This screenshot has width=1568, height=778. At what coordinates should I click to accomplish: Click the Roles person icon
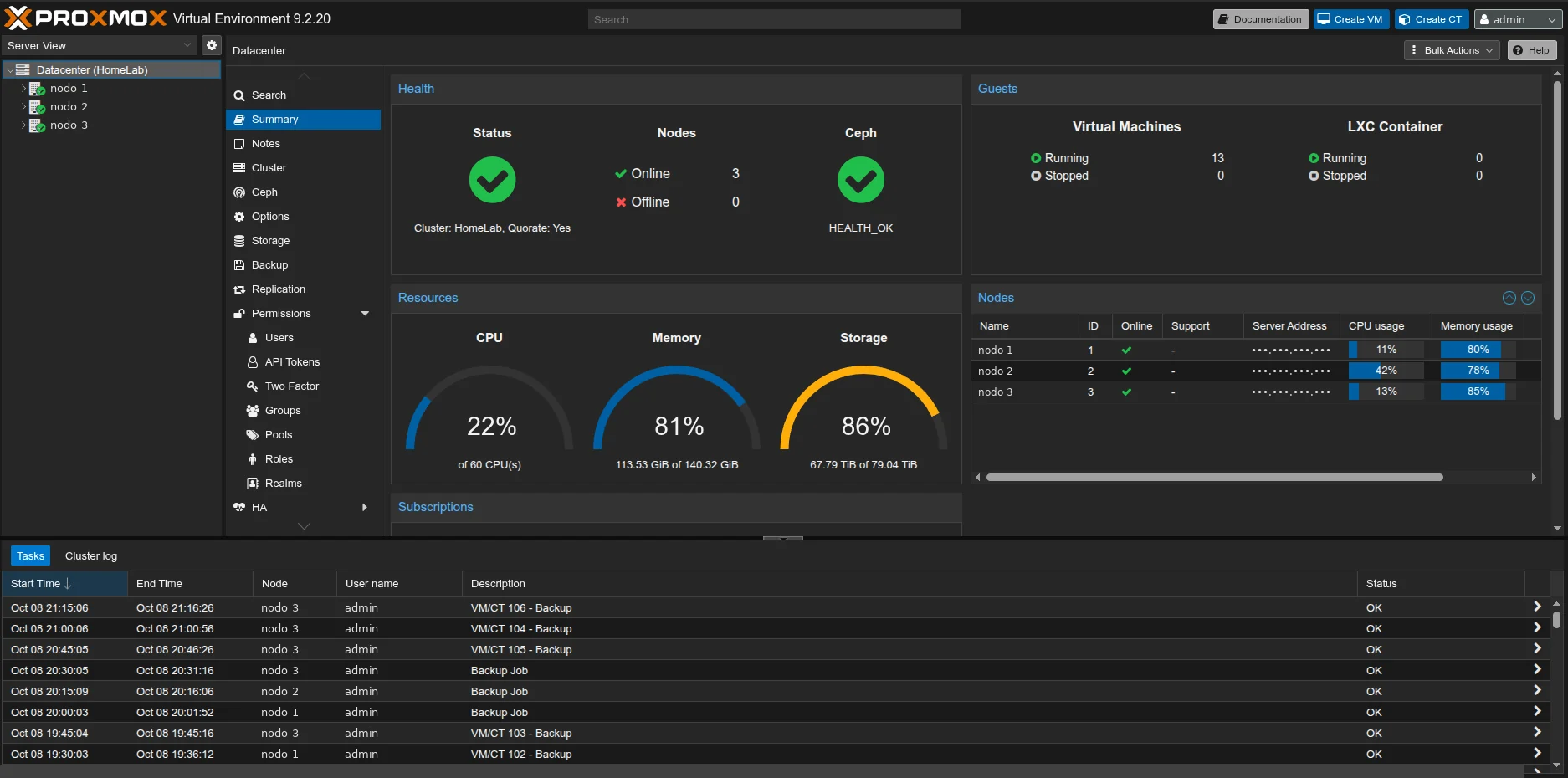253,459
